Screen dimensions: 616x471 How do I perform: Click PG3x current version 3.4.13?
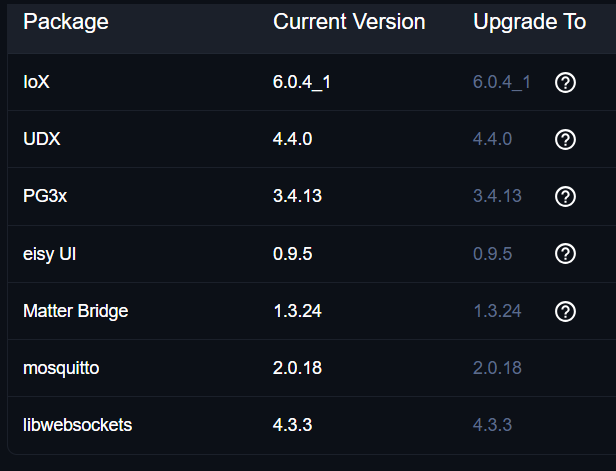point(297,196)
